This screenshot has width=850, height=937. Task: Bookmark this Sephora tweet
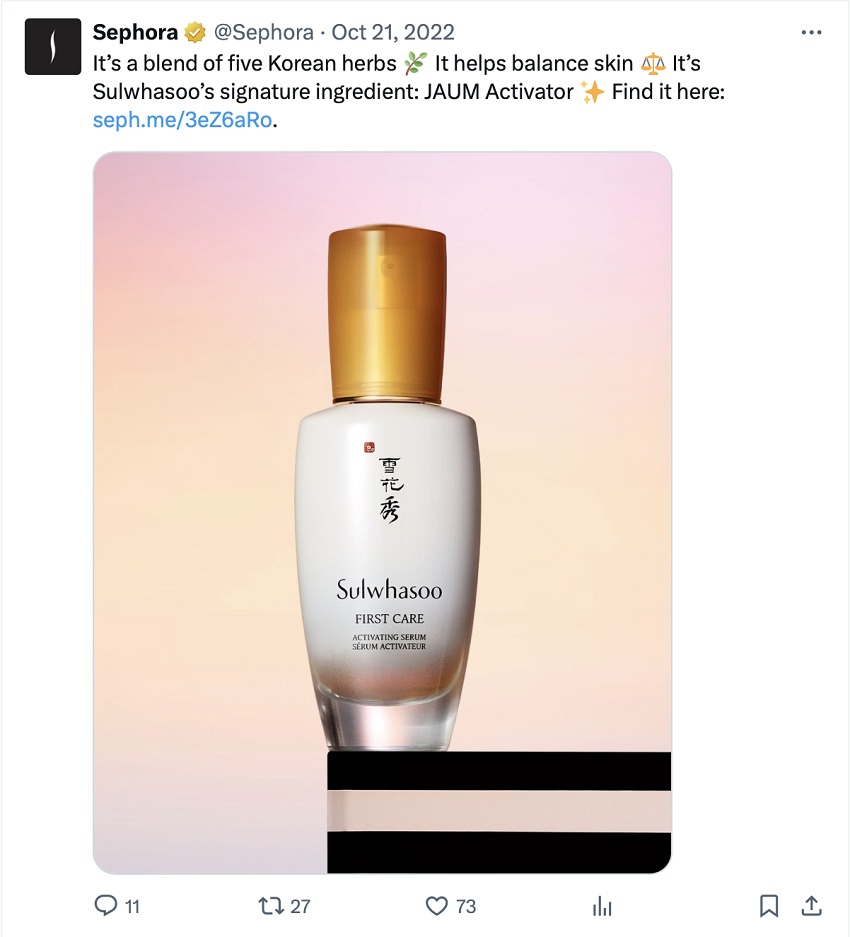769,906
